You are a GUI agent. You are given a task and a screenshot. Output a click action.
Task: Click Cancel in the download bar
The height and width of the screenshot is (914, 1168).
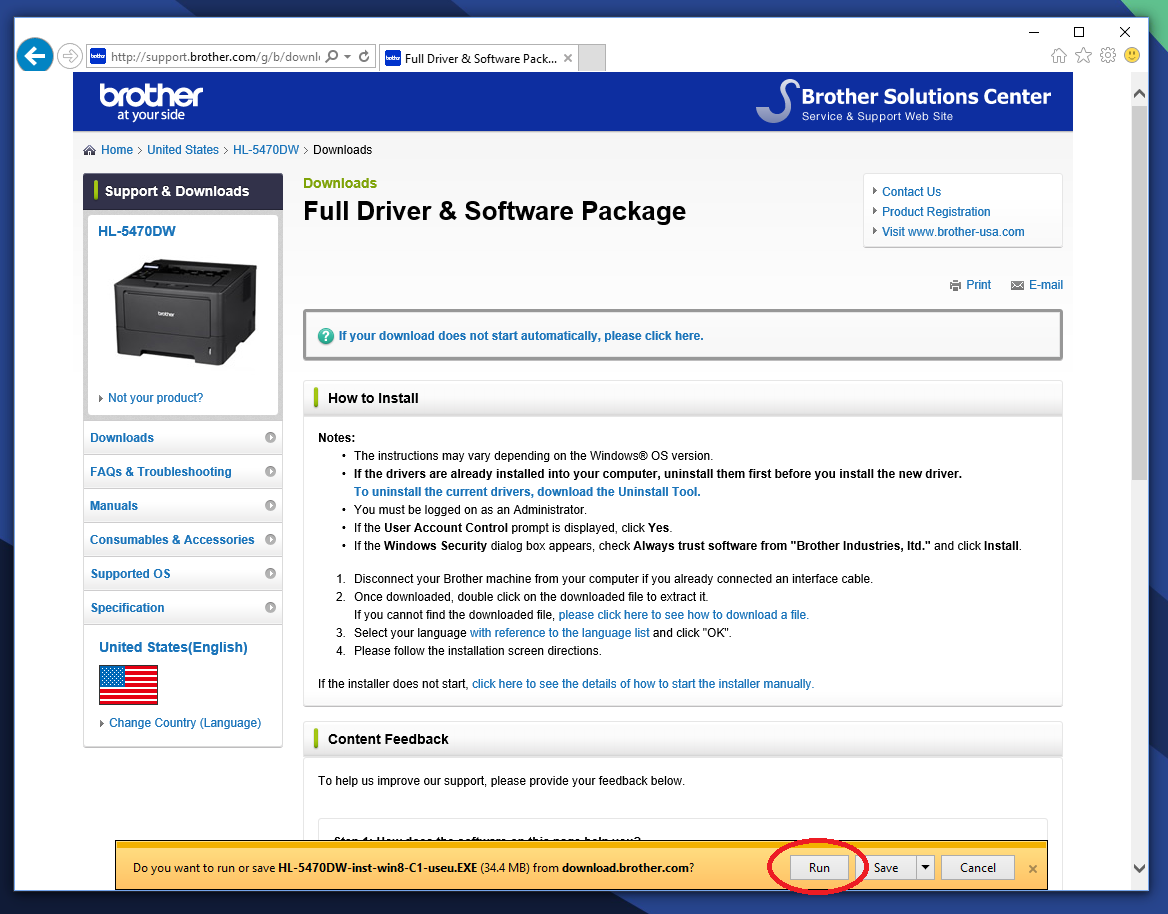click(977, 868)
